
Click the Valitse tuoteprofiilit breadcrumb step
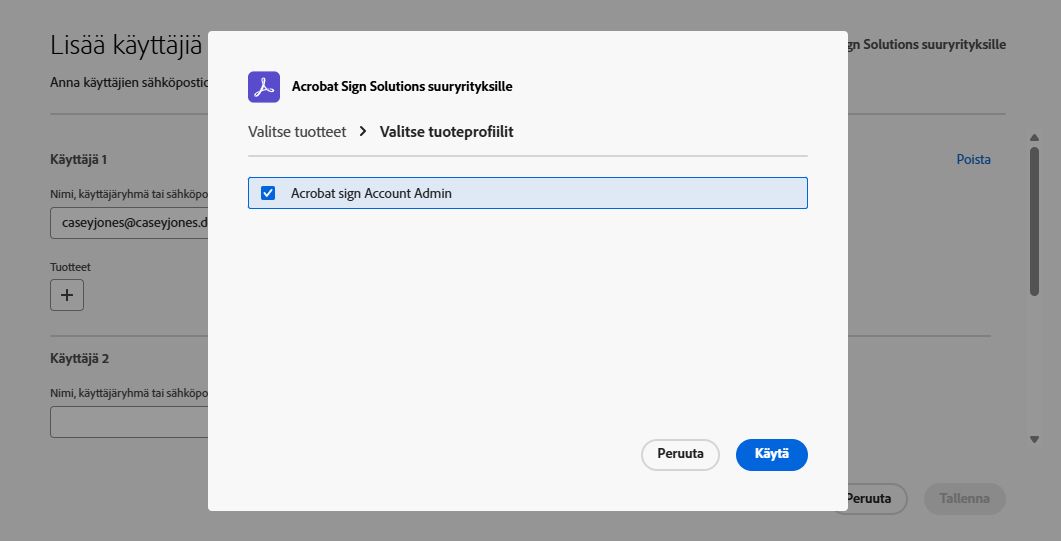[x=447, y=131]
